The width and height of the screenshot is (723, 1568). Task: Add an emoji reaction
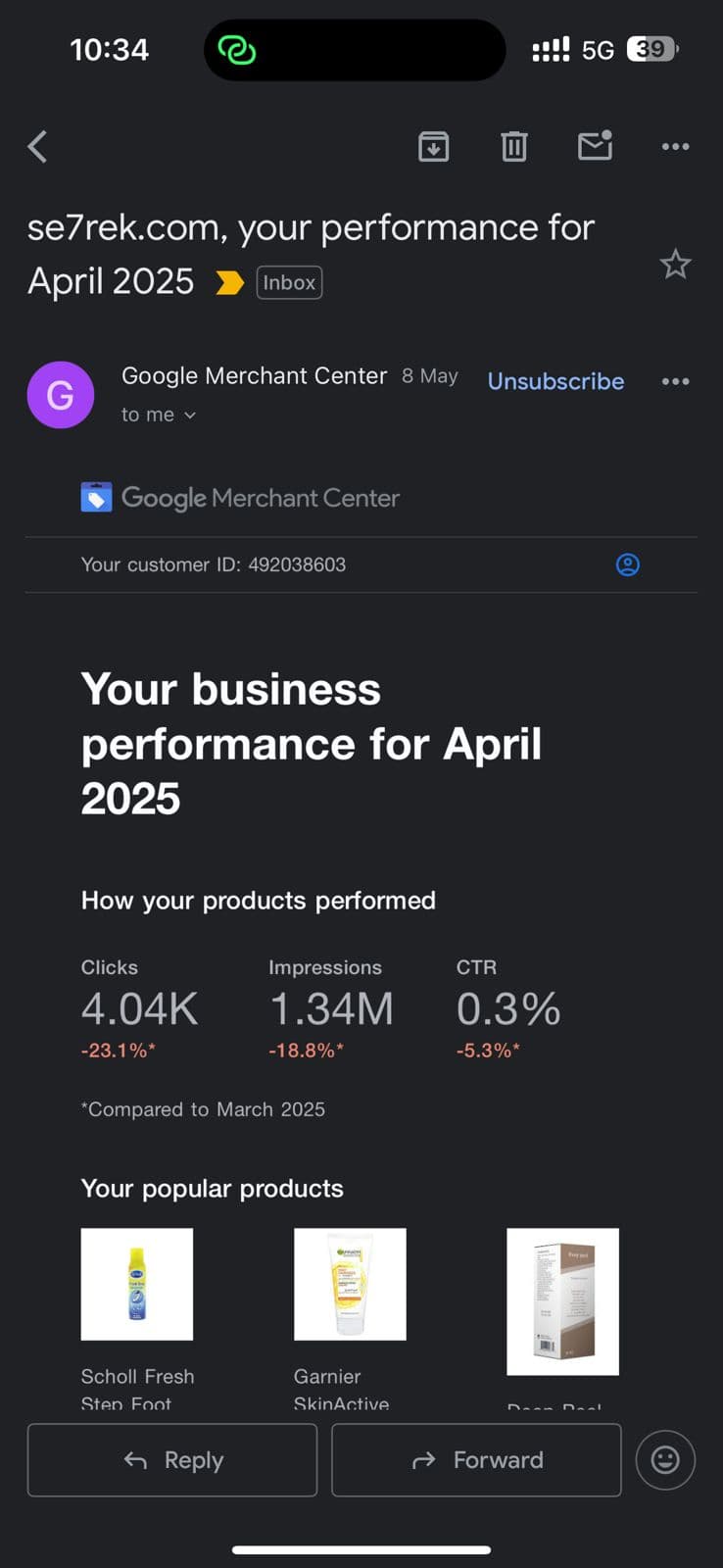click(665, 1460)
